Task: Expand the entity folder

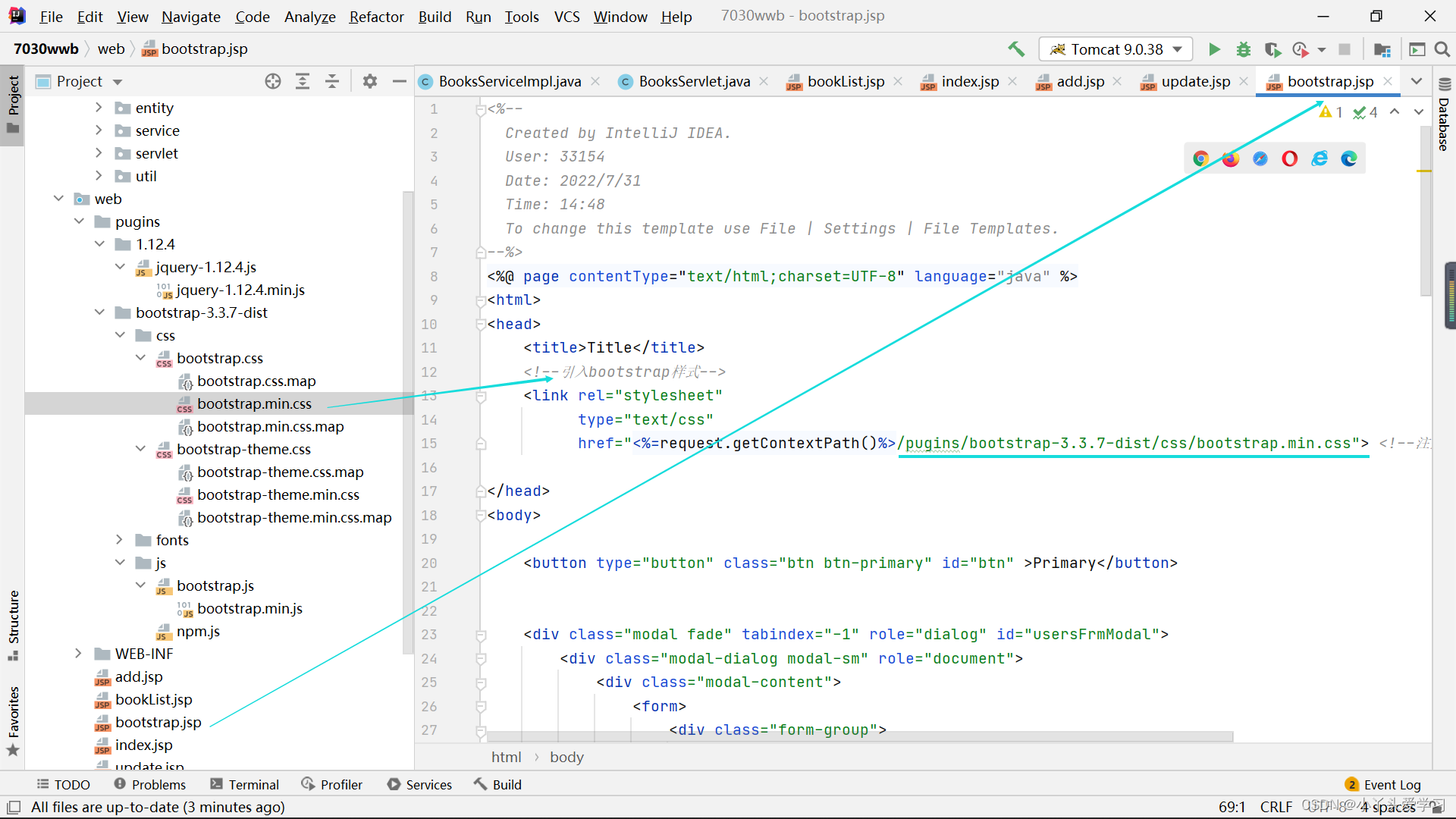Action: (99, 108)
